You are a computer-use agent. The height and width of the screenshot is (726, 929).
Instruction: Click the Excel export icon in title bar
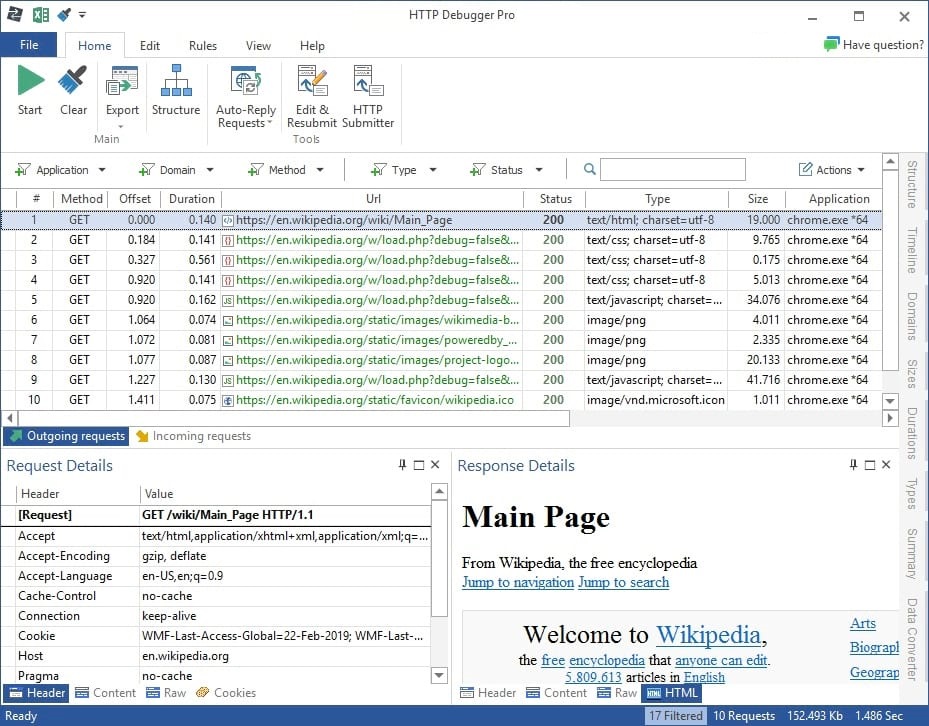coord(41,15)
